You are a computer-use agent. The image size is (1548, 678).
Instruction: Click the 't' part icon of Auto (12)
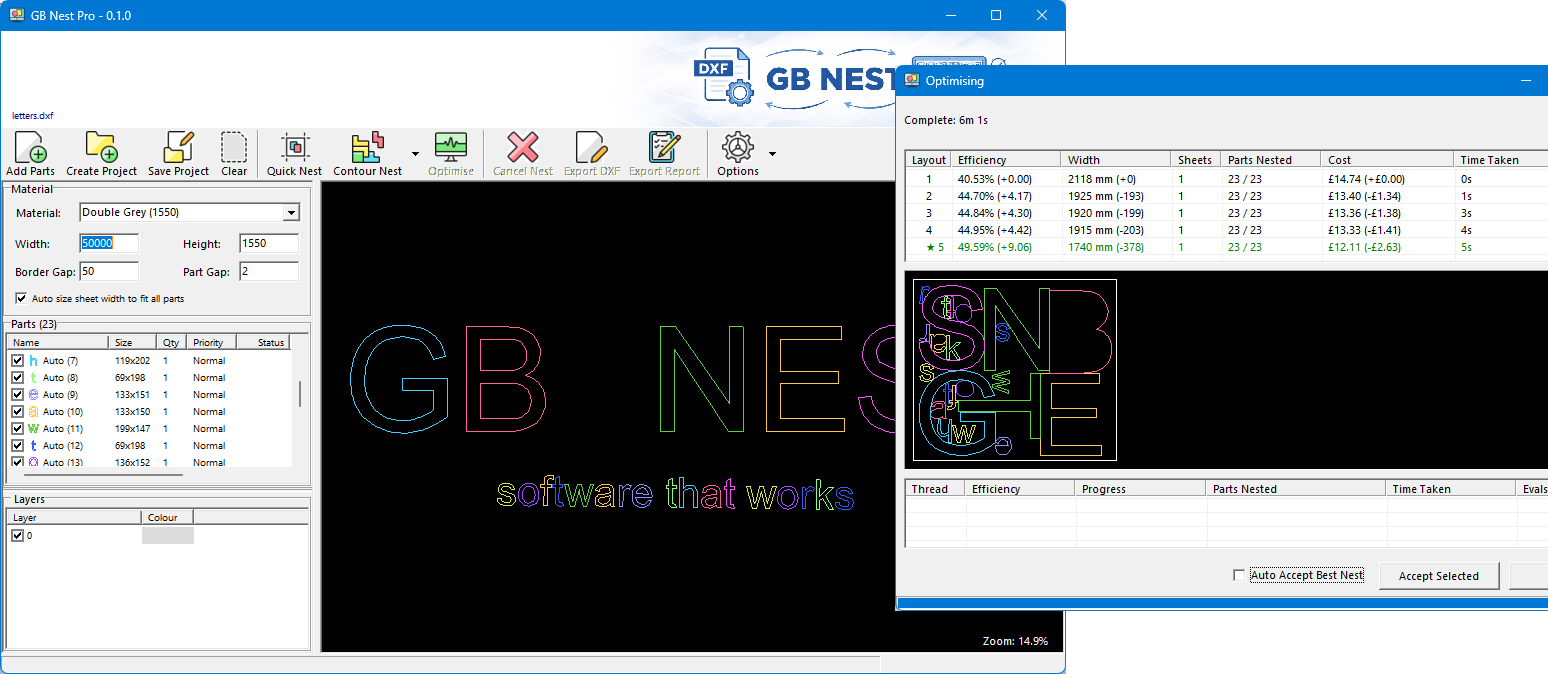33,446
